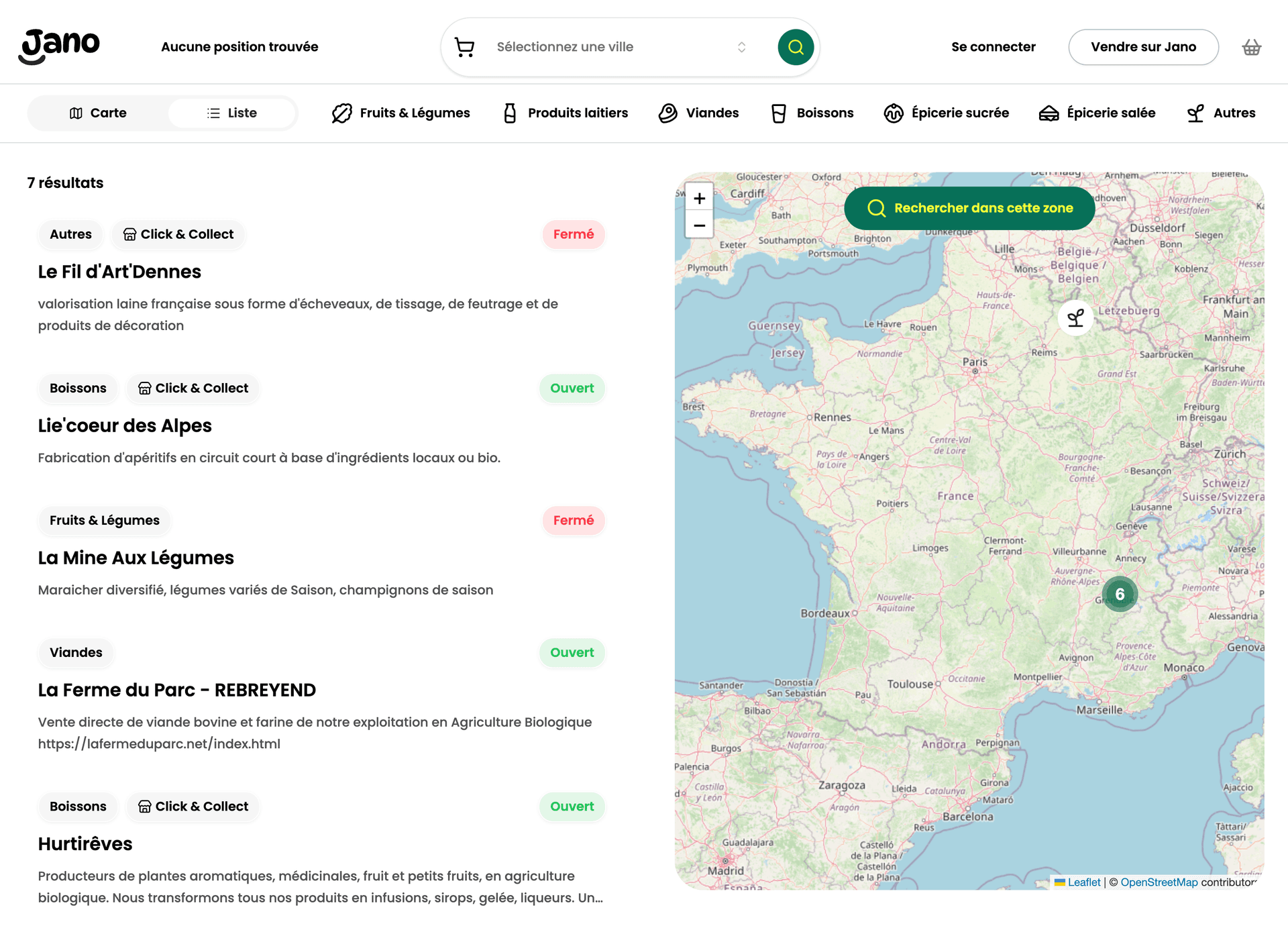Click the Jano logo
Image resolution: width=1288 pixels, height=930 pixels.
(60, 46)
